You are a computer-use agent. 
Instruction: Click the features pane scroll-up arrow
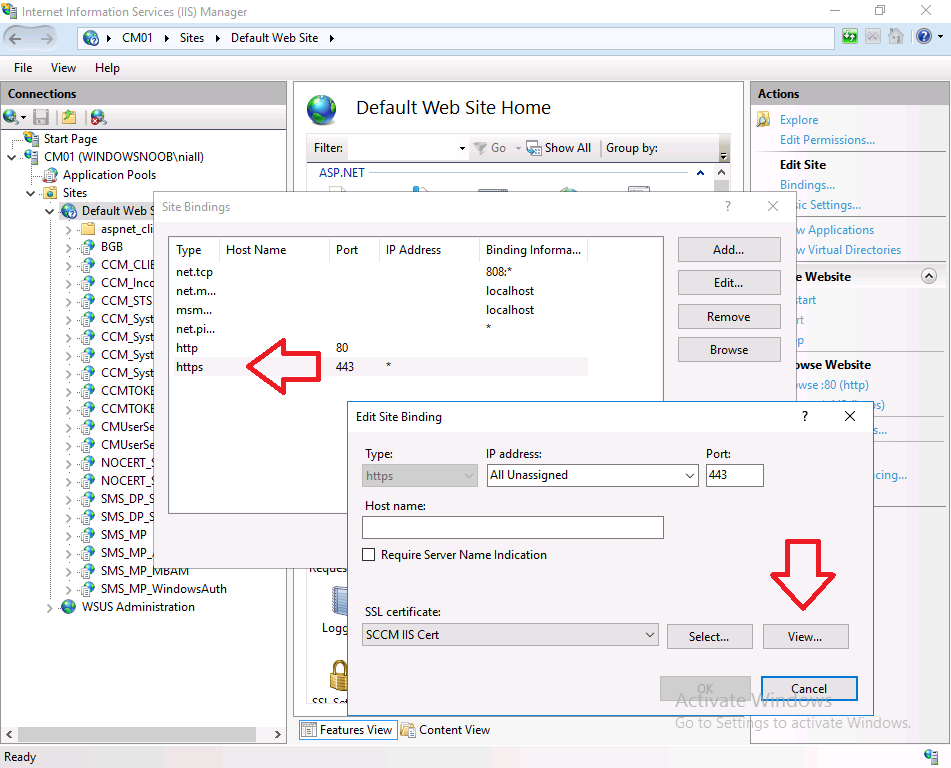pyautogui.click(x=721, y=172)
